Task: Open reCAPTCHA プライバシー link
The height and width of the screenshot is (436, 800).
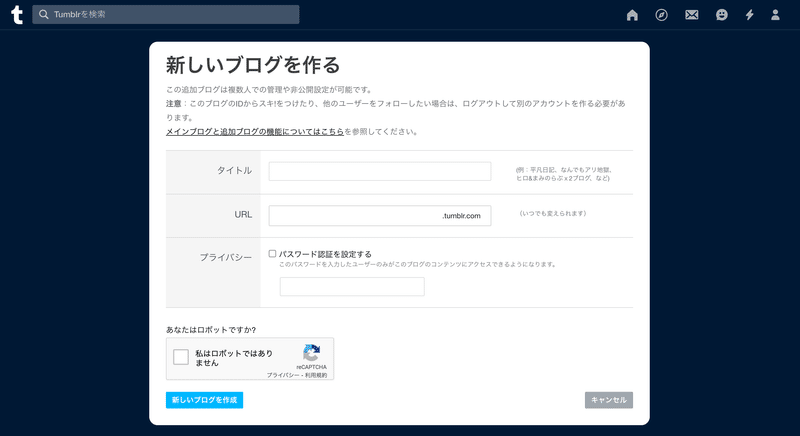Action: pos(283,375)
